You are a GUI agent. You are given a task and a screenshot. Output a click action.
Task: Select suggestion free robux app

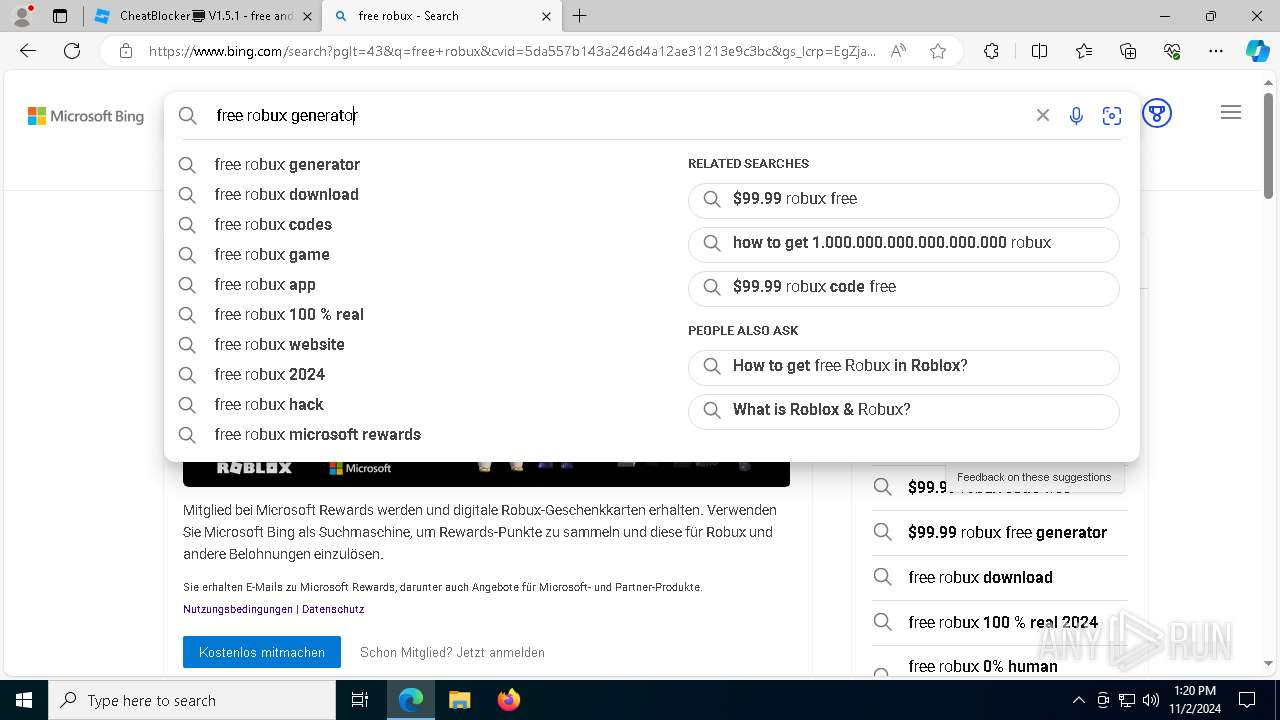pyautogui.click(x=265, y=284)
